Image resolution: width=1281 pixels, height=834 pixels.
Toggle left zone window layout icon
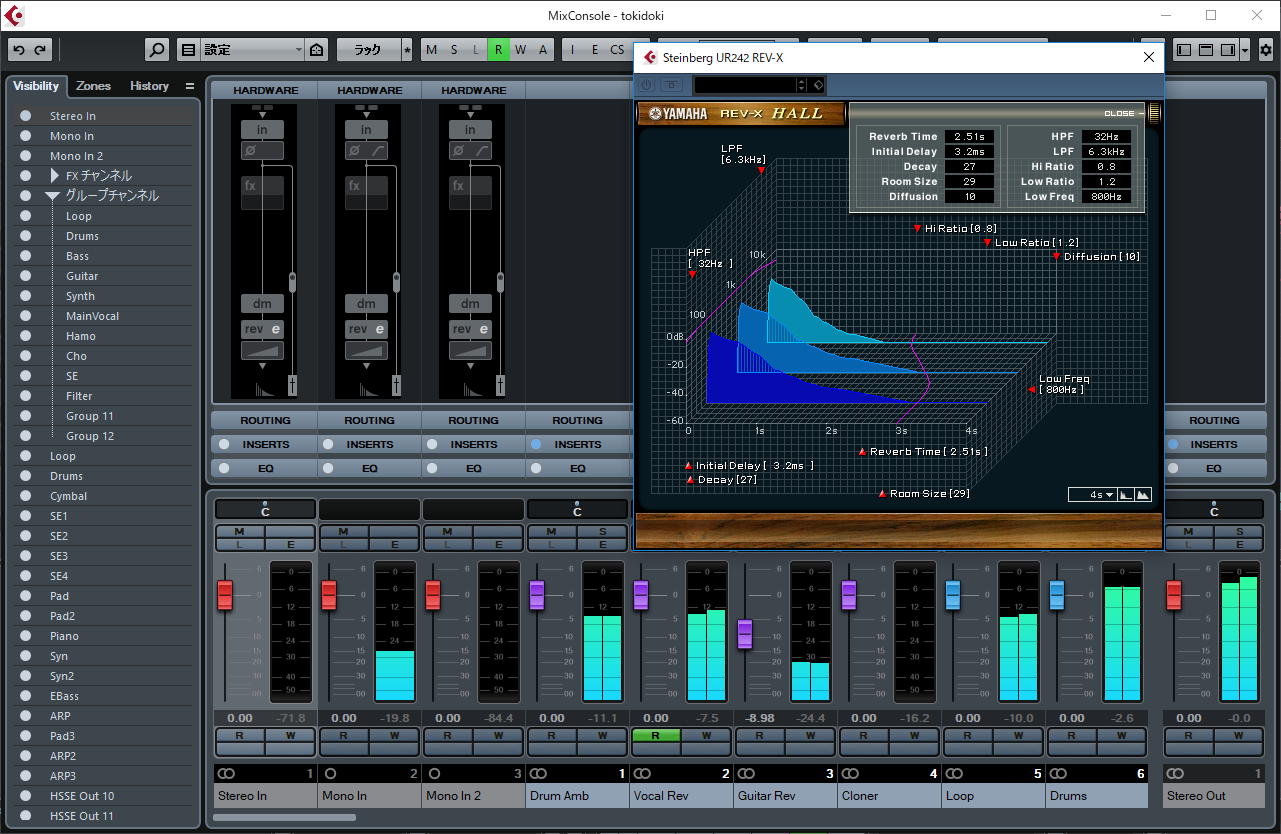click(1184, 50)
